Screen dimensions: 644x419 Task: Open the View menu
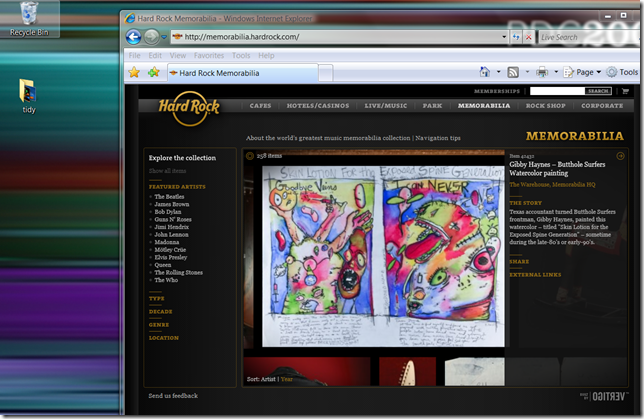click(177, 55)
